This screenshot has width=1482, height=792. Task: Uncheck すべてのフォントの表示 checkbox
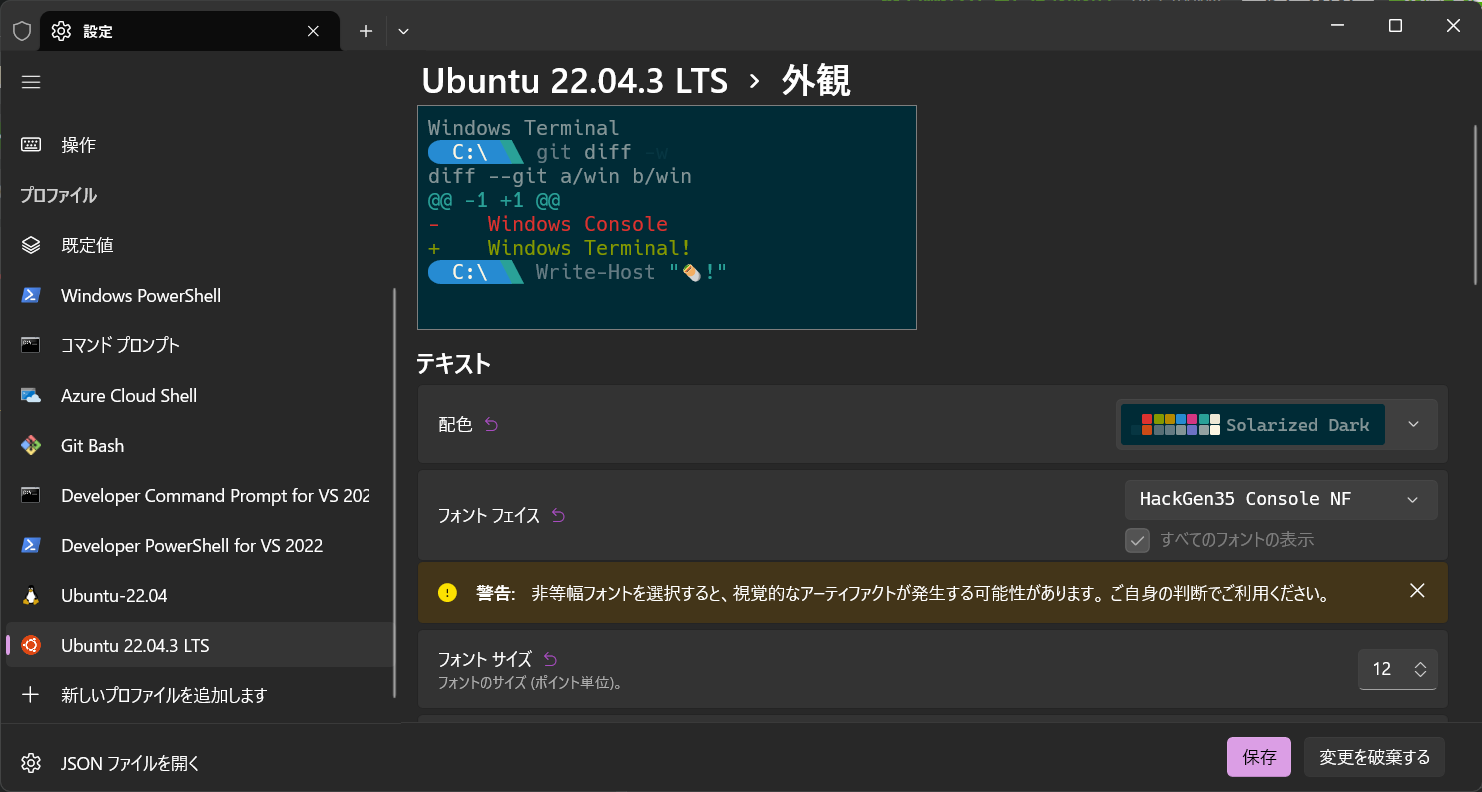(x=1137, y=540)
